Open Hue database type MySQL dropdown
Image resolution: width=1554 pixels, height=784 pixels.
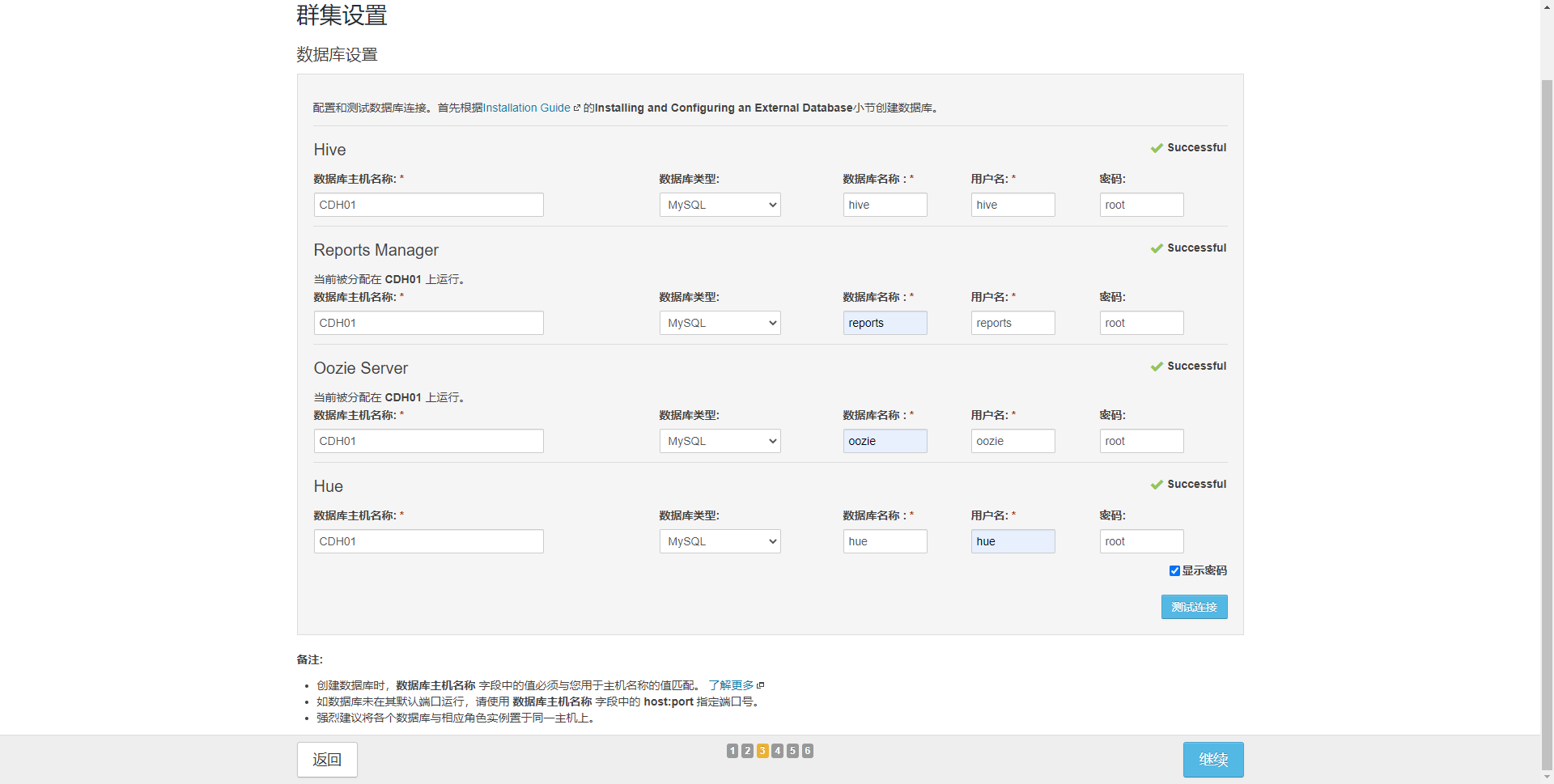[x=720, y=541]
